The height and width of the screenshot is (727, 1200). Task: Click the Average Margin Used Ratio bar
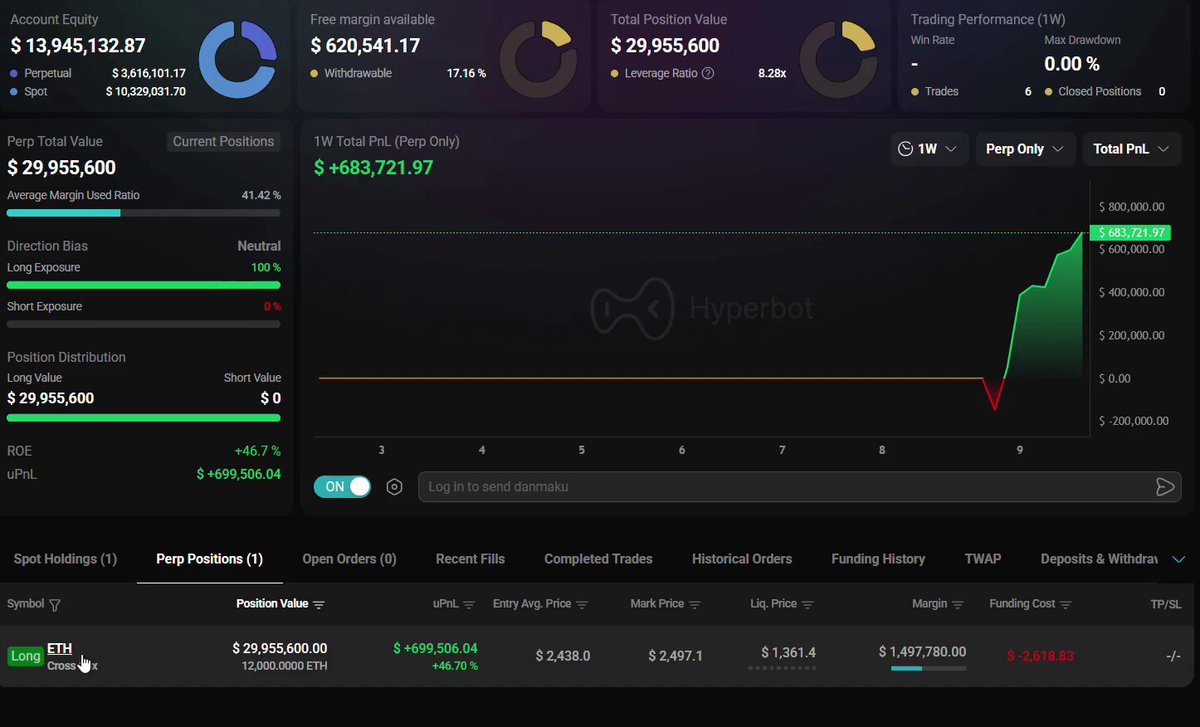click(x=144, y=213)
